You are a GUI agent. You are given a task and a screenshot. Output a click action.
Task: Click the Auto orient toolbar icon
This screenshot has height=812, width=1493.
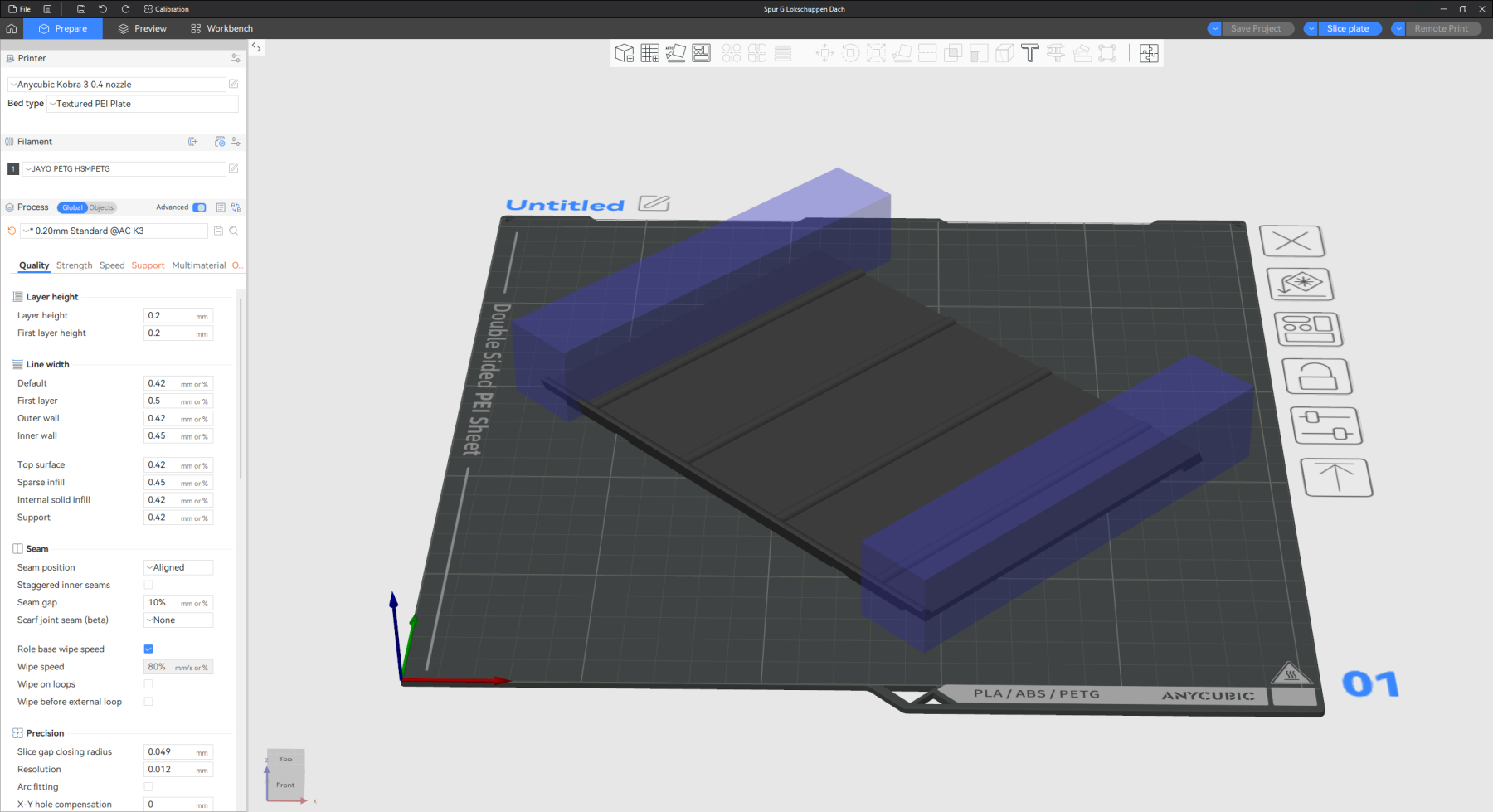coord(675,54)
